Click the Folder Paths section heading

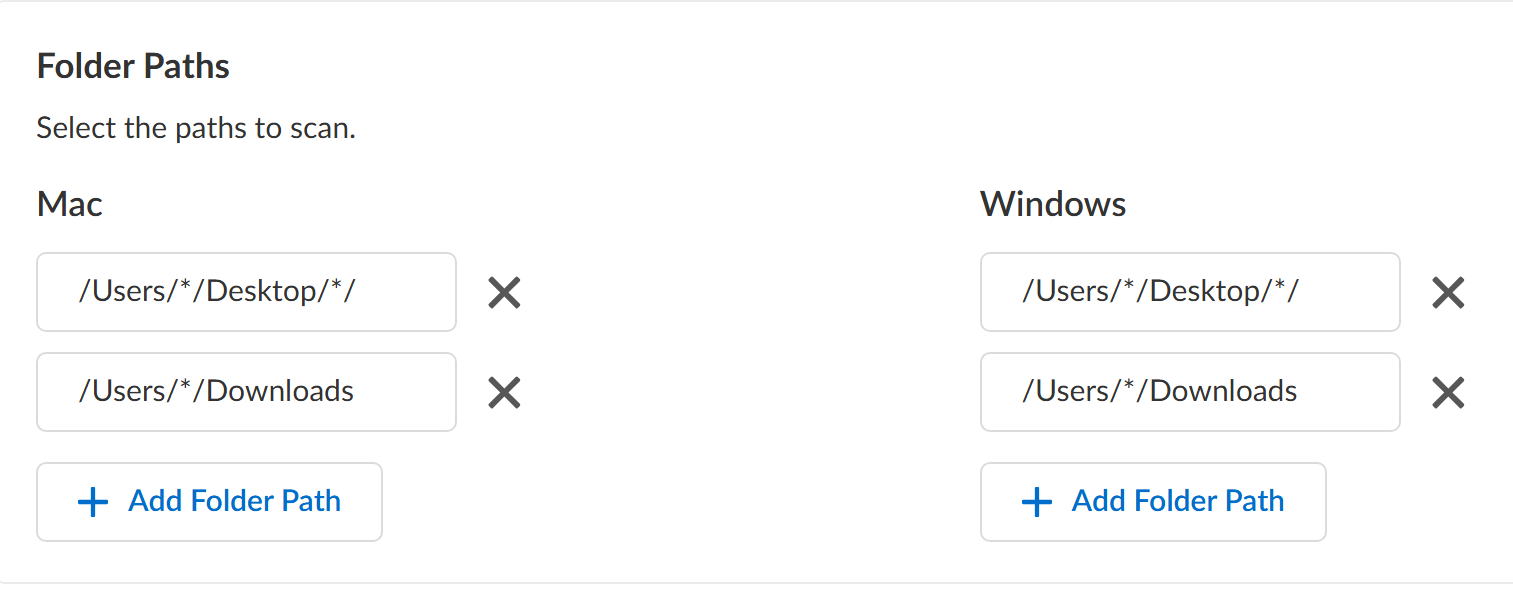click(133, 66)
